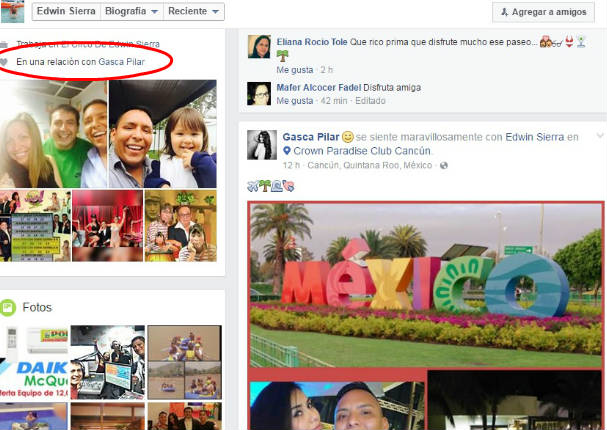Click the location pin icon beside Crown Paradise Club
This screenshot has width=607, height=430.
point(286,151)
